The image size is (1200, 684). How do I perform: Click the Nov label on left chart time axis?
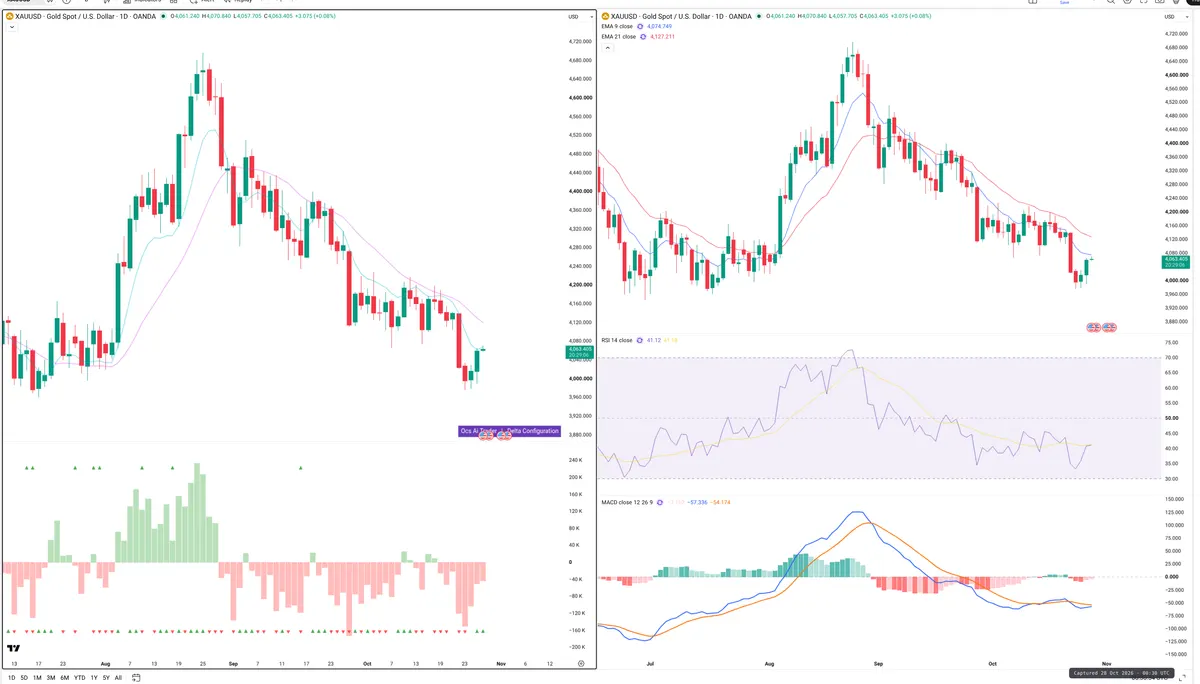(500, 663)
